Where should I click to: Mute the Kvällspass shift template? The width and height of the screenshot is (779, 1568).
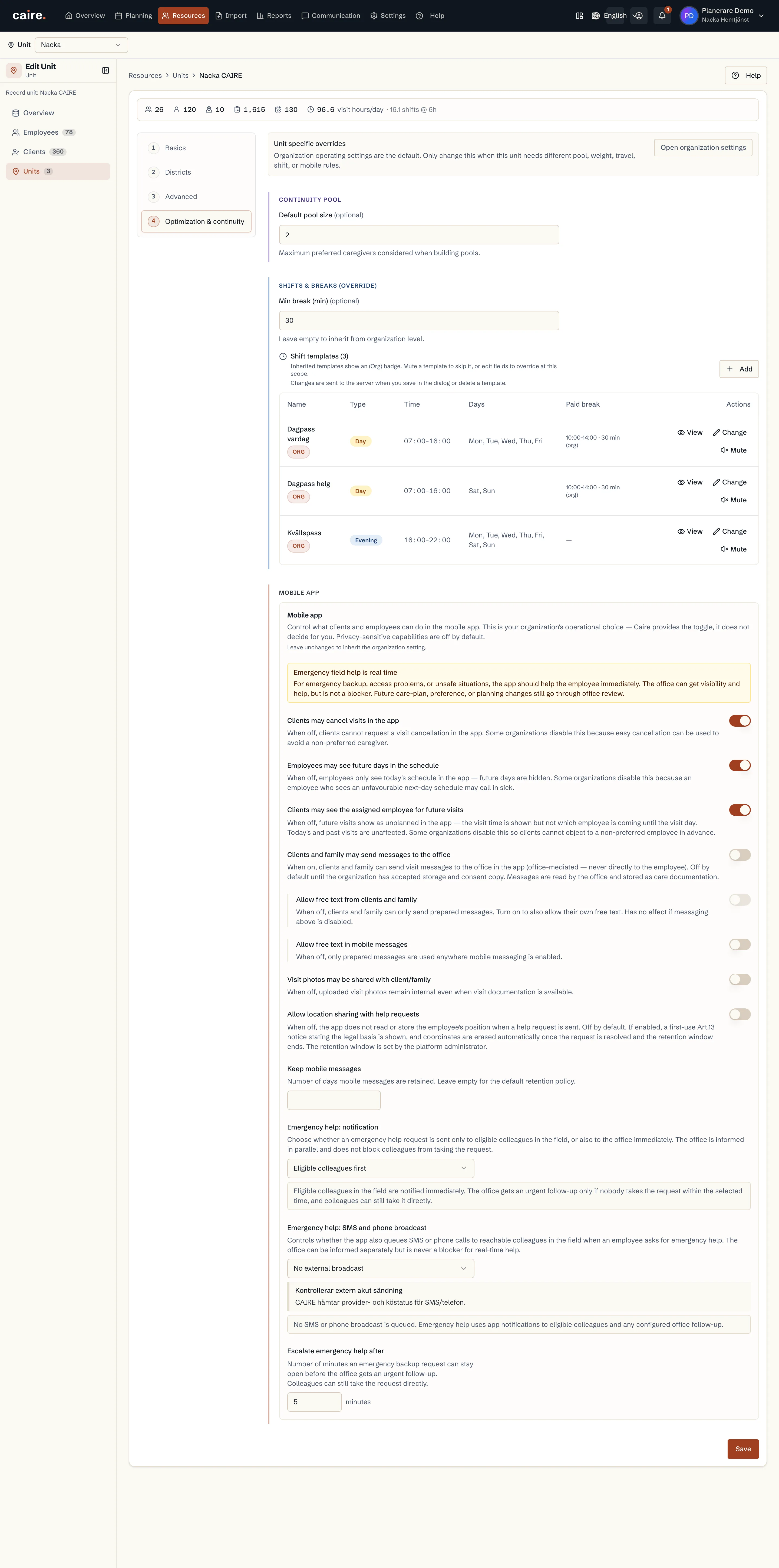point(733,549)
